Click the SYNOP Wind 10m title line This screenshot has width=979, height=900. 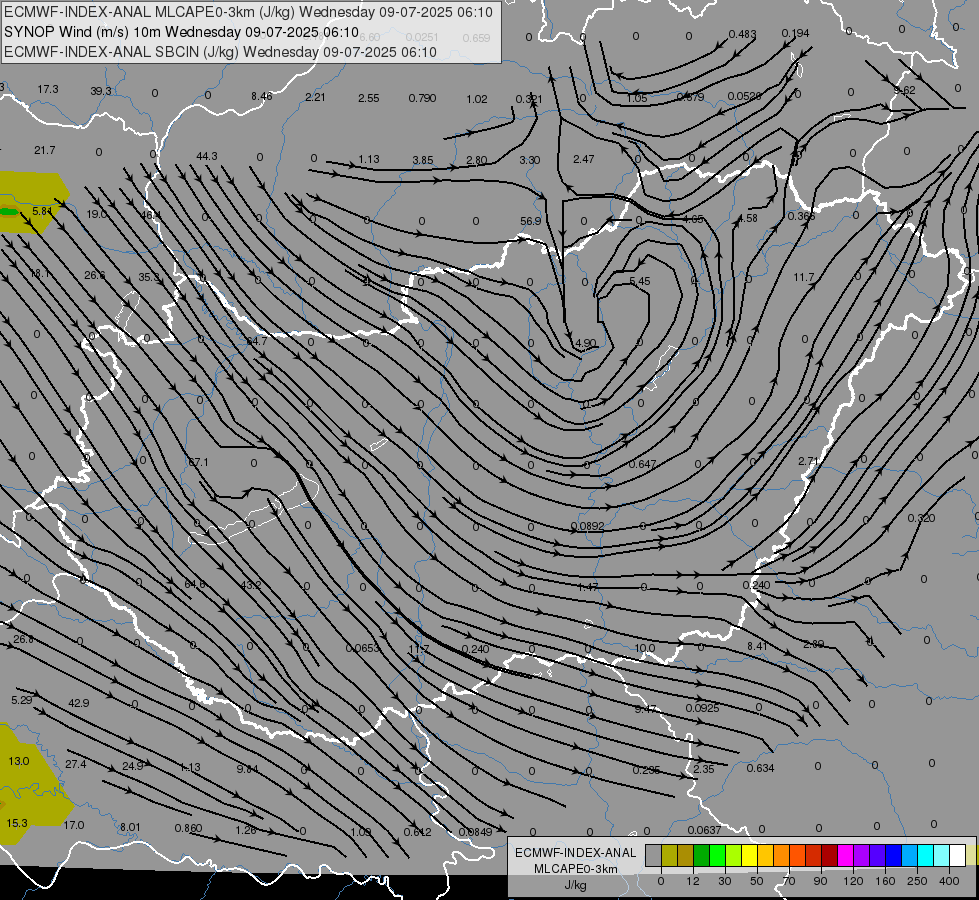point(181,32)
